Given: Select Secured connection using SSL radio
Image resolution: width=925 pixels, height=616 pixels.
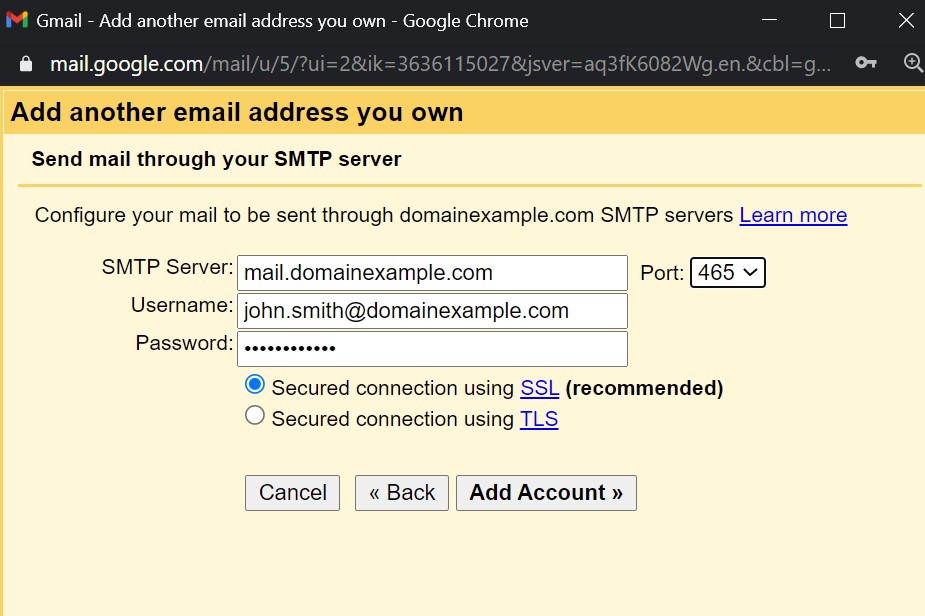Looking at the screenshot, I should [x=255, y=385].
